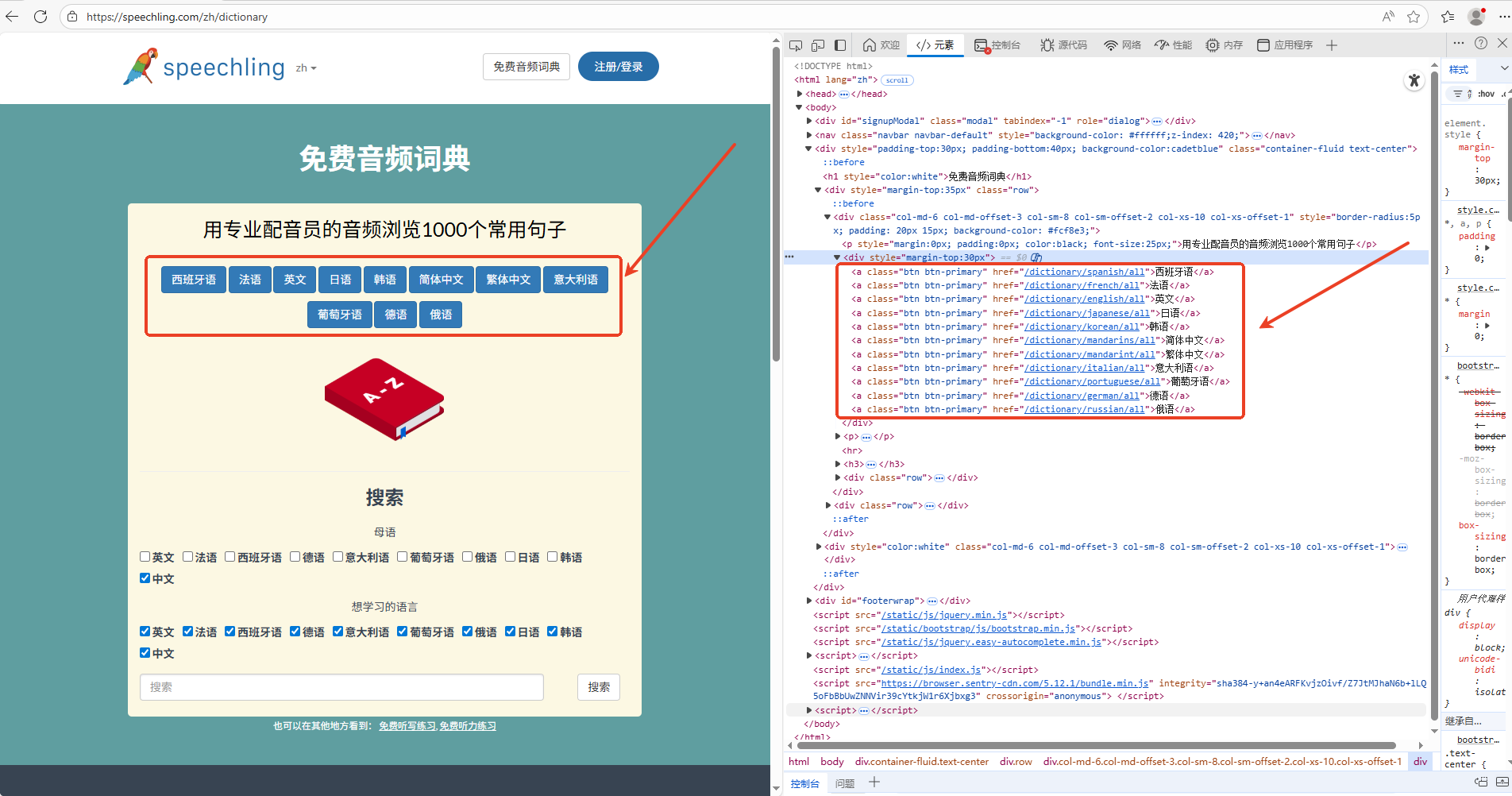Add a DevTools tool with the plus icon
This screenshot has height=796, width=1512.
tap(1332, 45)
